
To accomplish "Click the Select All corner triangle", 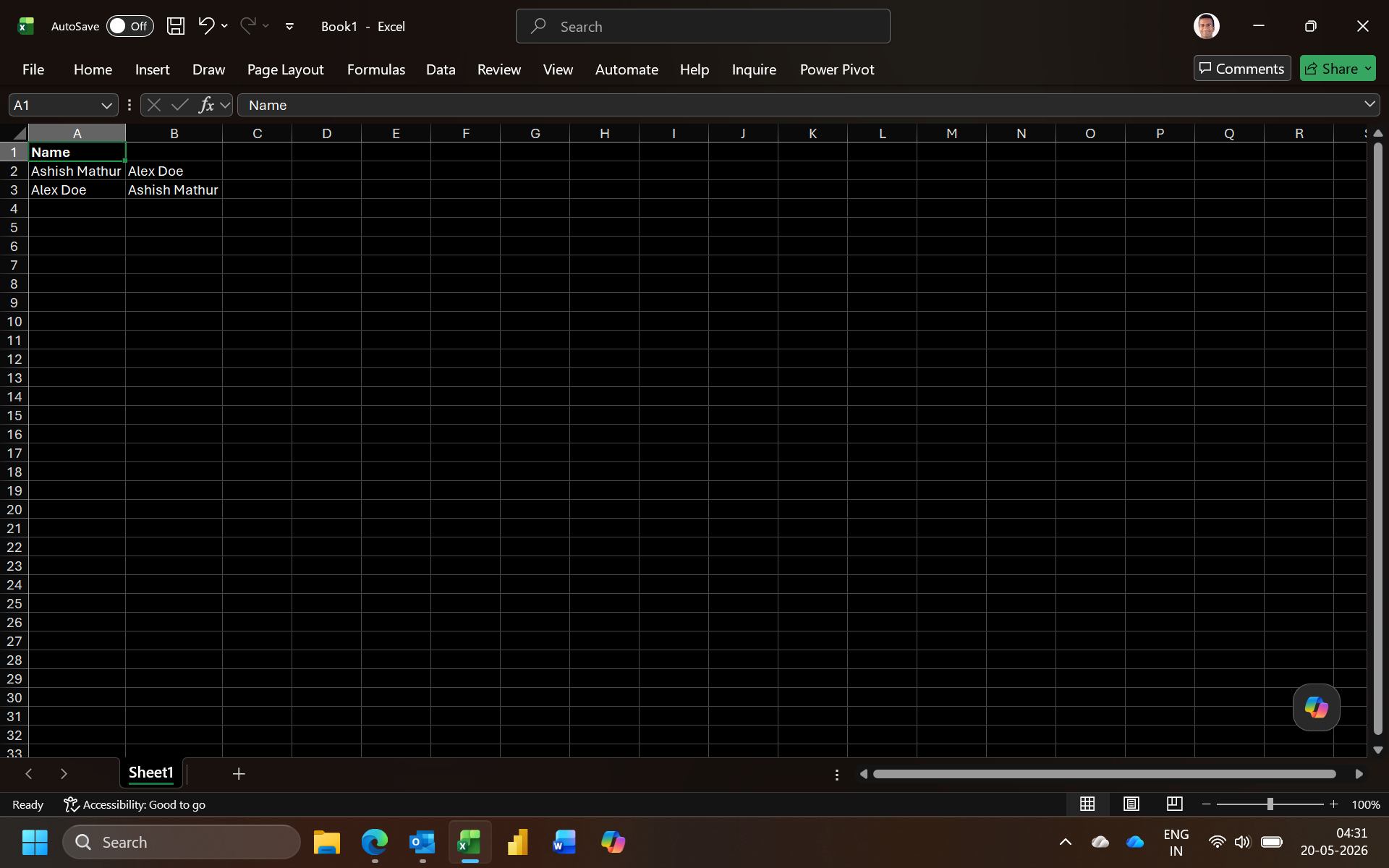I will pos(20,133).
